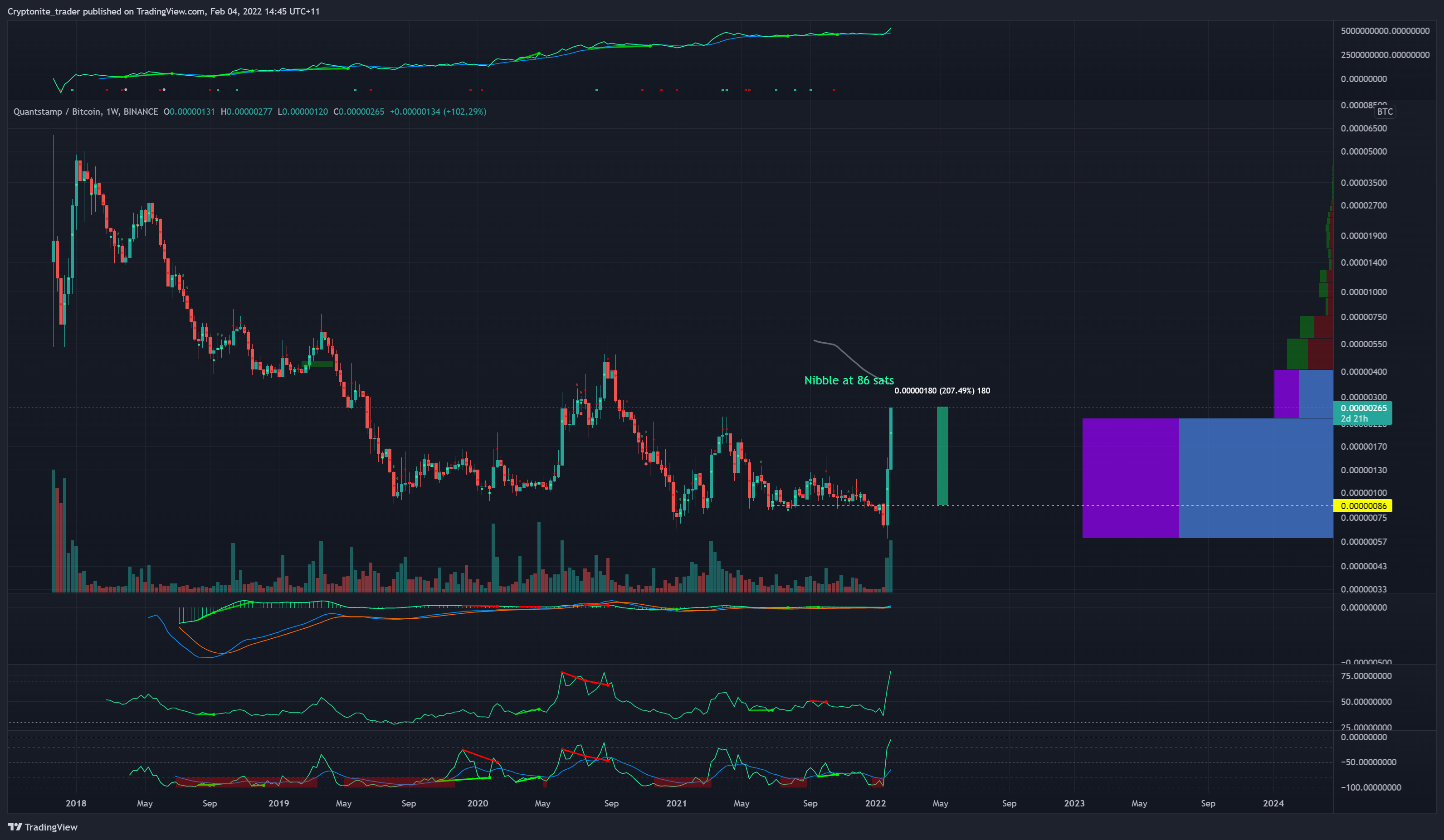Click the 0.00000057 price axis label
Image resolution: width=1444 pixels, height=840 pixels.
1364,542
